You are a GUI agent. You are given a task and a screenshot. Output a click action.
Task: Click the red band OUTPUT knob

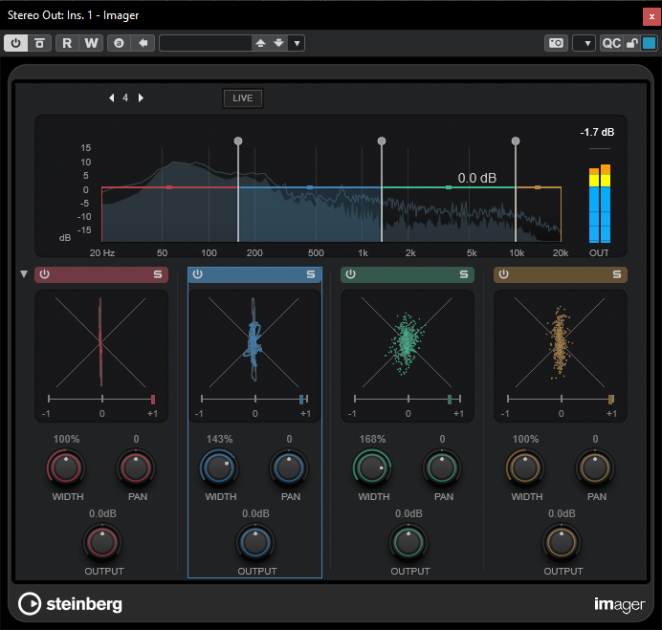pos(102,543)
